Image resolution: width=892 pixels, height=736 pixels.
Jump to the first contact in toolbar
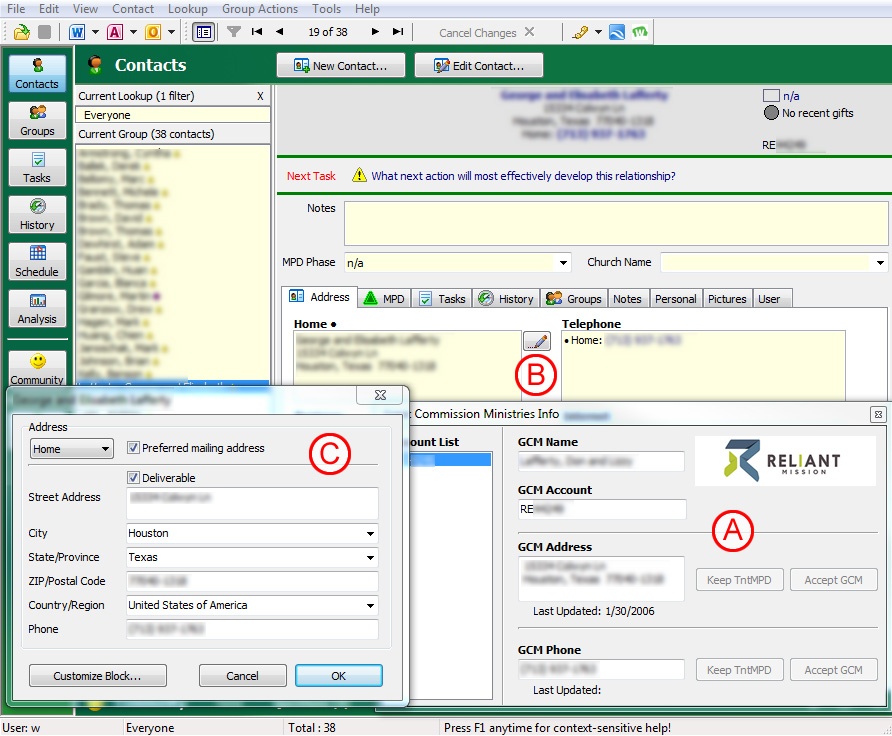coord(257,32)
